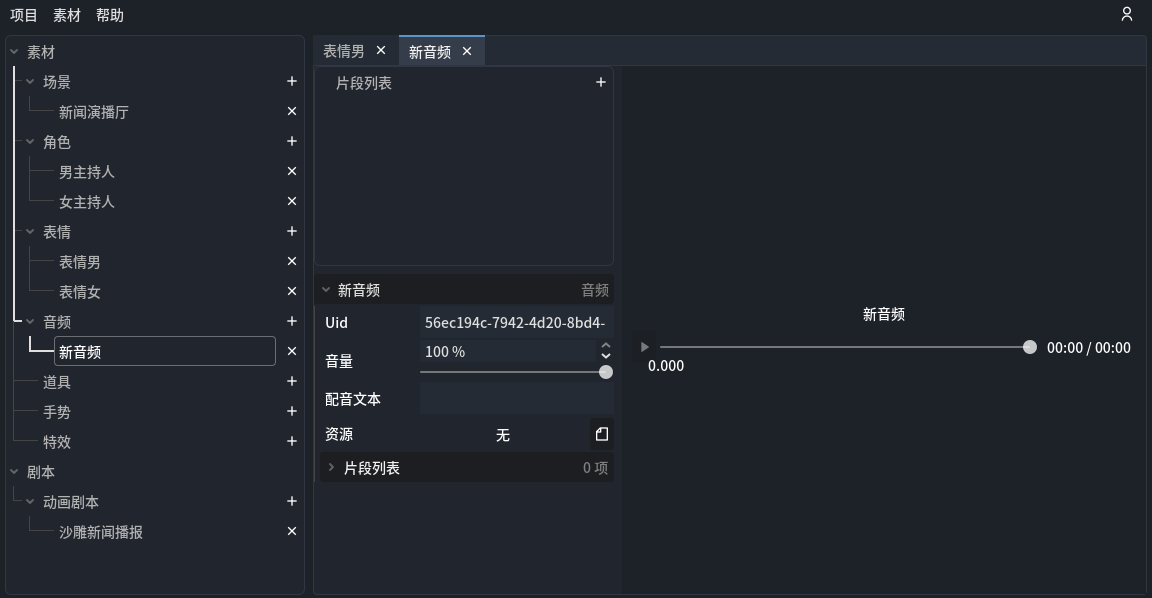Add a new script under 动画剧本
This screenshot has width=1152, height=598.
click(291, 501)
